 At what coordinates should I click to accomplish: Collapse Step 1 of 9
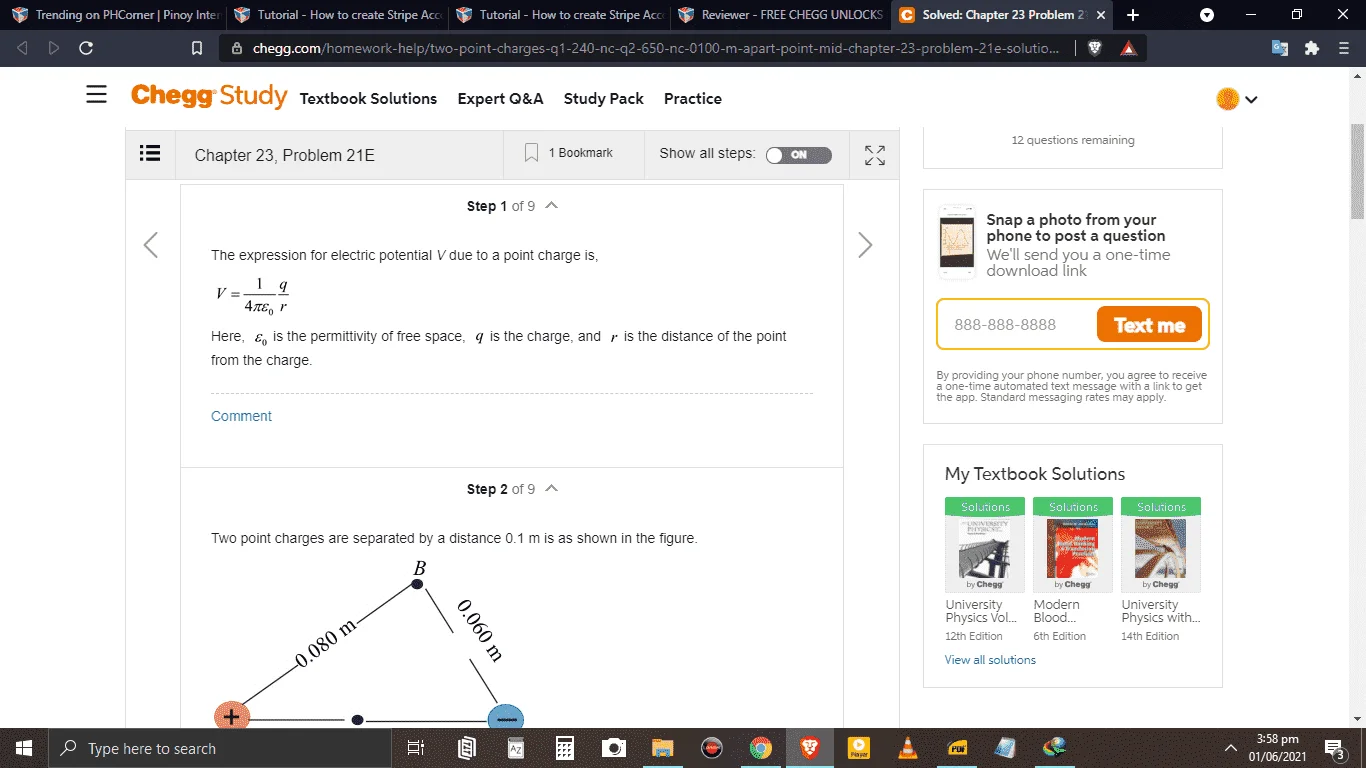point(551,205)
